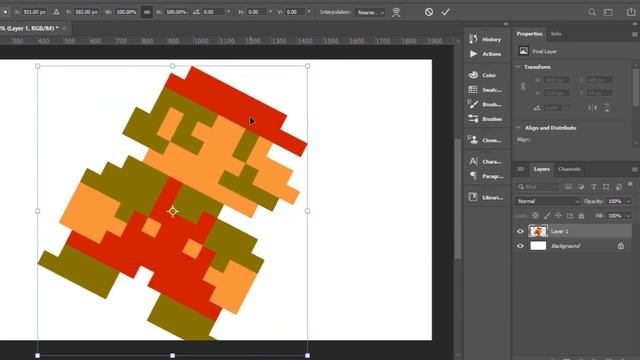This screenshot has width=640, height=360.
Task: Hide Layer 1 with its eye icon
Action: (520, 231)
